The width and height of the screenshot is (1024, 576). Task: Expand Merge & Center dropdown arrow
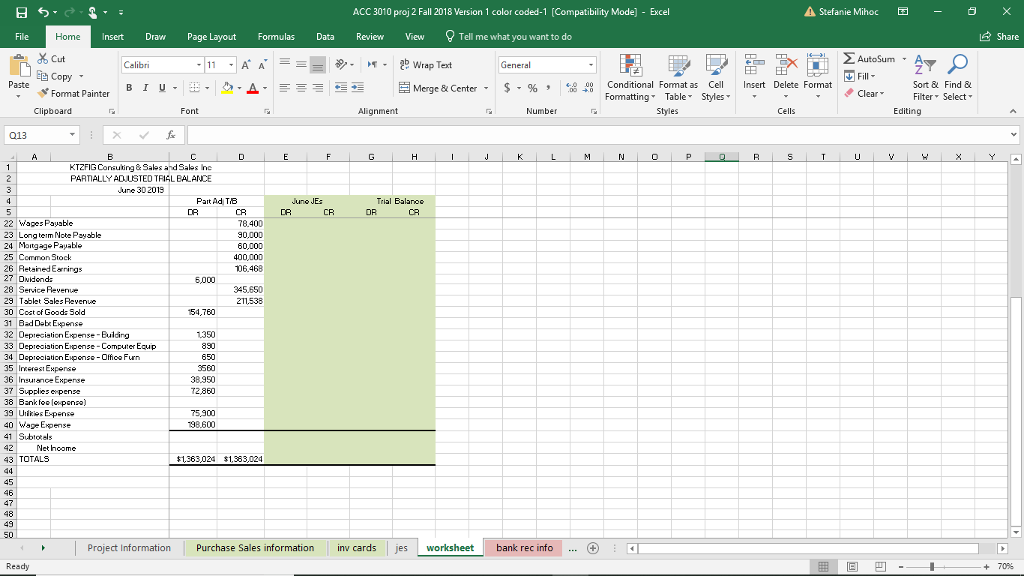[x=486, y=88]
